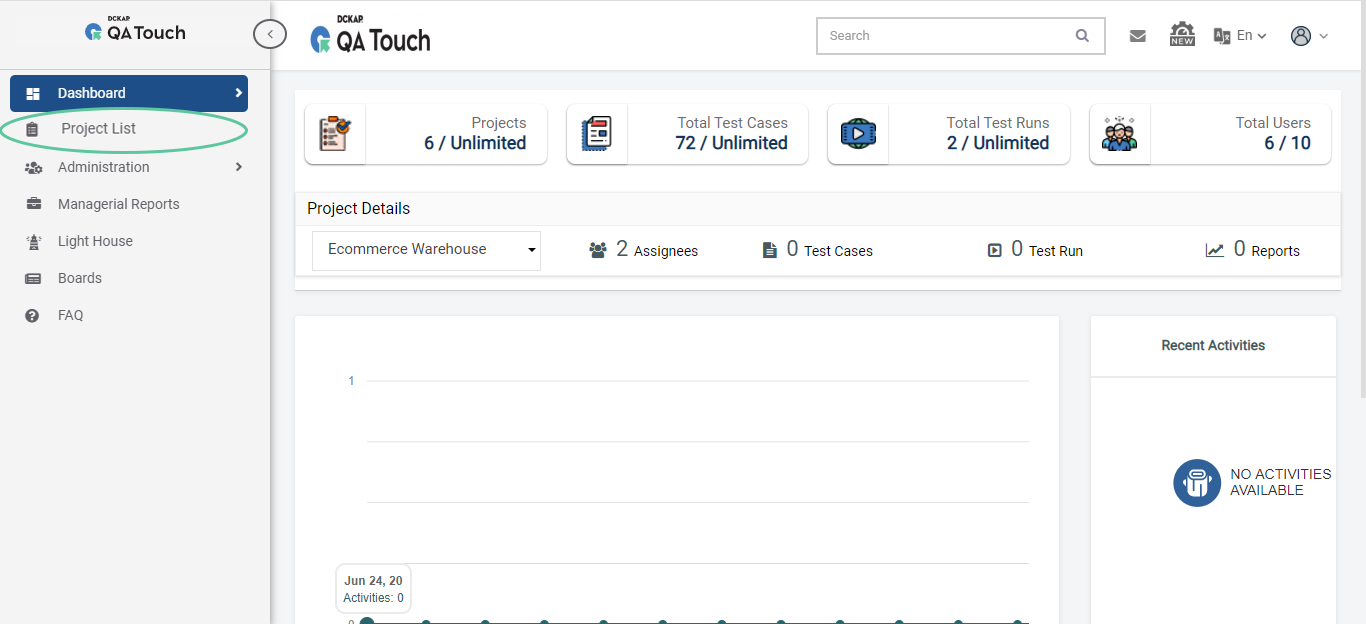The image size is (1366, 624).
Task: Open the Projects 6 / Unlimited card
Action: 426,133
